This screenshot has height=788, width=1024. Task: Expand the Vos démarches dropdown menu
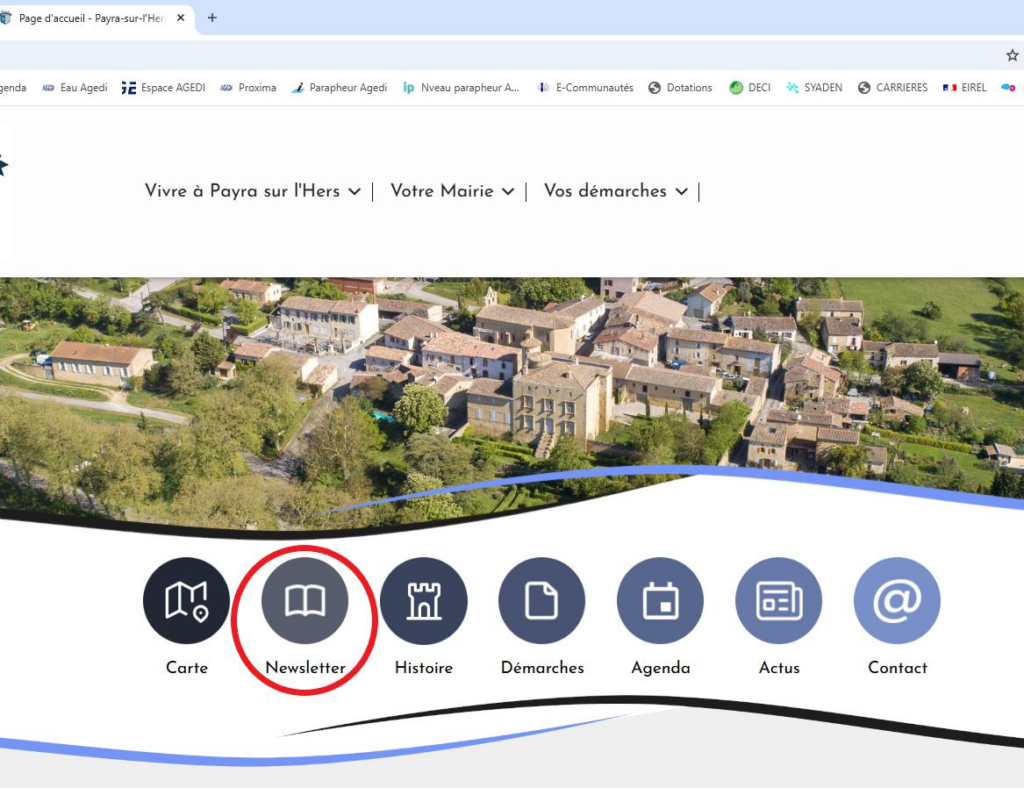coord(615,191)
